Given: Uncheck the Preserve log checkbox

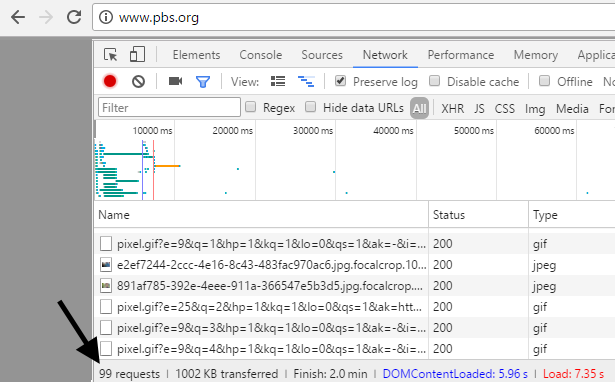Looking at the screenshot, I should 340,81.
